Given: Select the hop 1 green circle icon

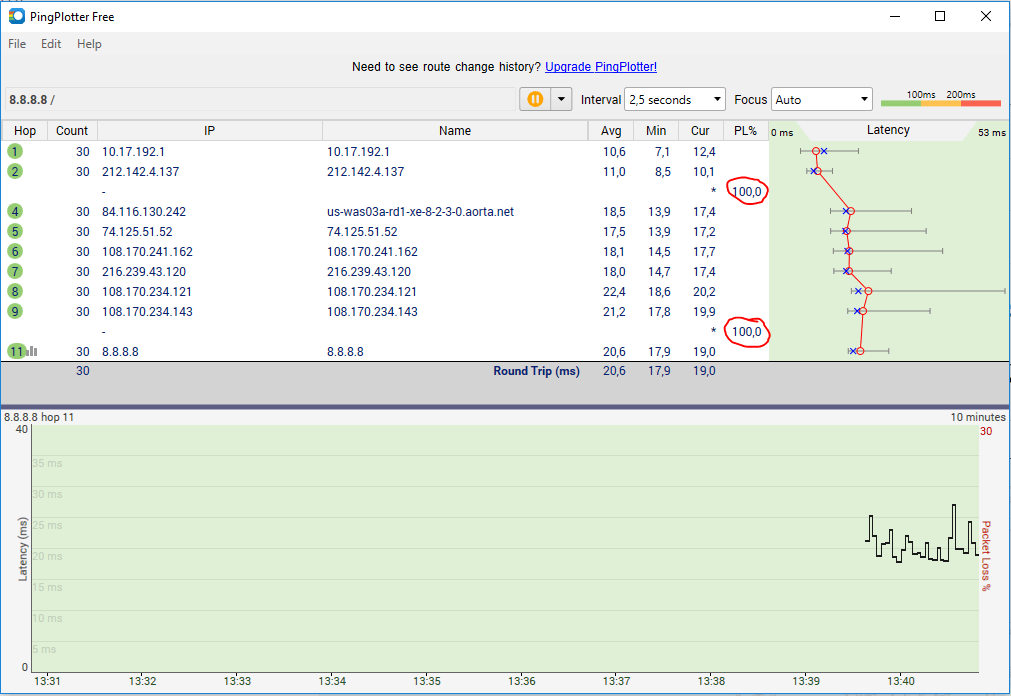Looking at the screenshot, I should (x=15, y=152).
